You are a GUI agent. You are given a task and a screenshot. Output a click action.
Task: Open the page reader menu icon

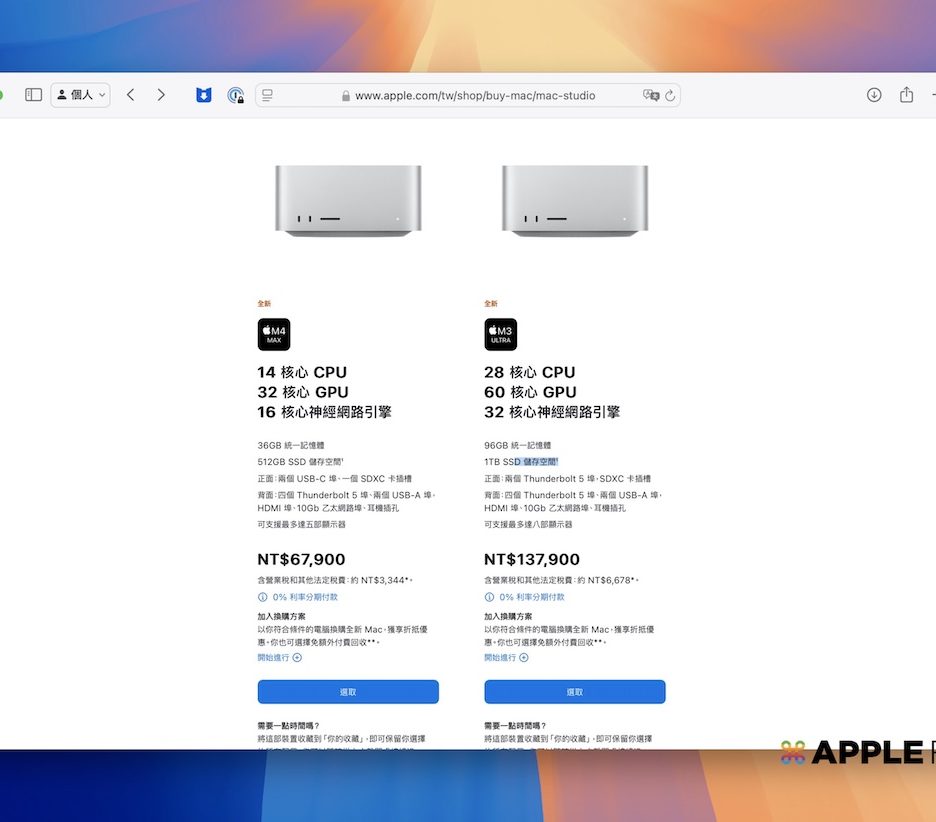[267, 96]
